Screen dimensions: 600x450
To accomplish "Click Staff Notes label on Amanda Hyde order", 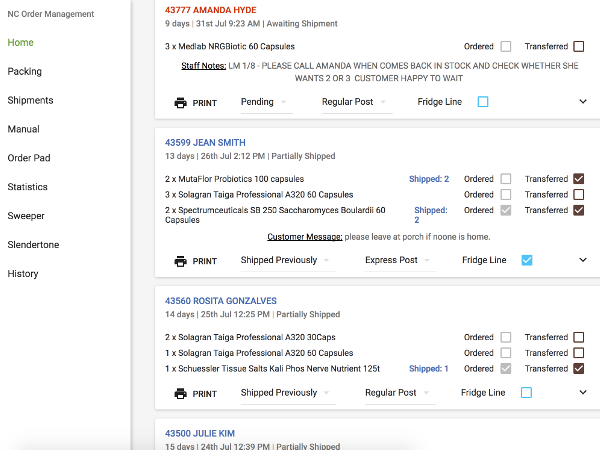I will (x=204, y=66).
